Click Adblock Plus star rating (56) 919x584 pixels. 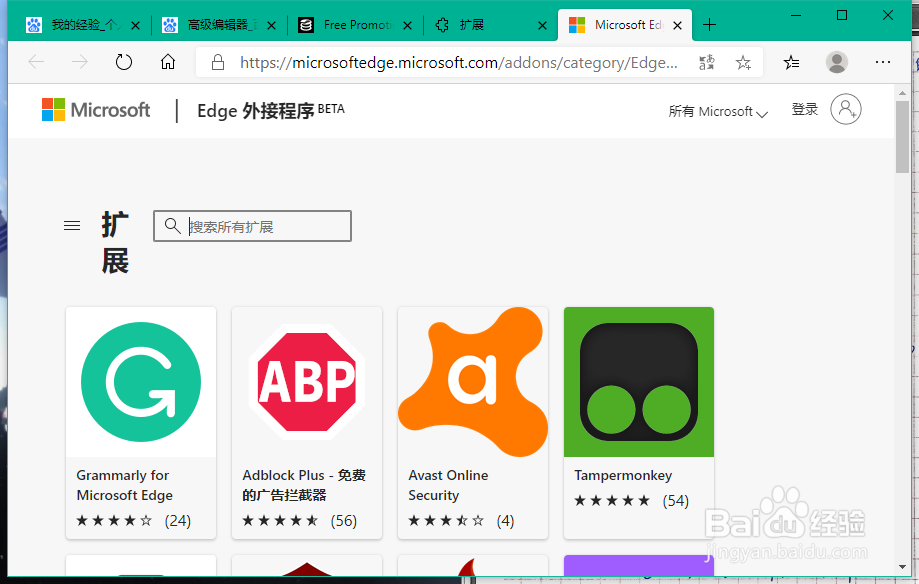click(x=299, y=521)
